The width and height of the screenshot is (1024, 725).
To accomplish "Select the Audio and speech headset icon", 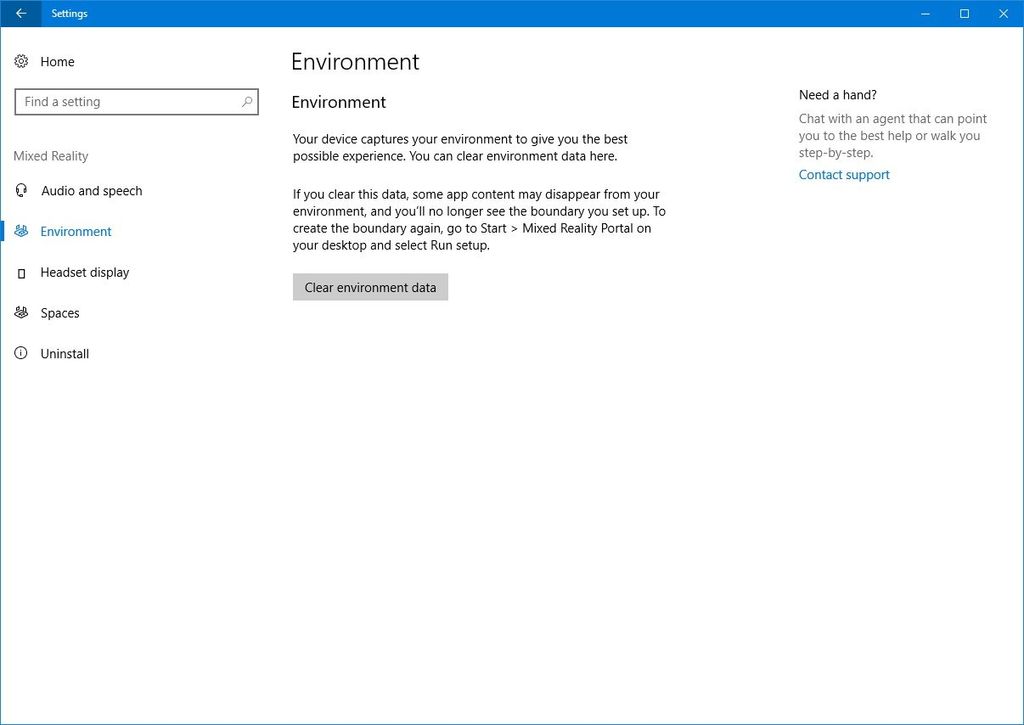I will click(x=21, y=191).
